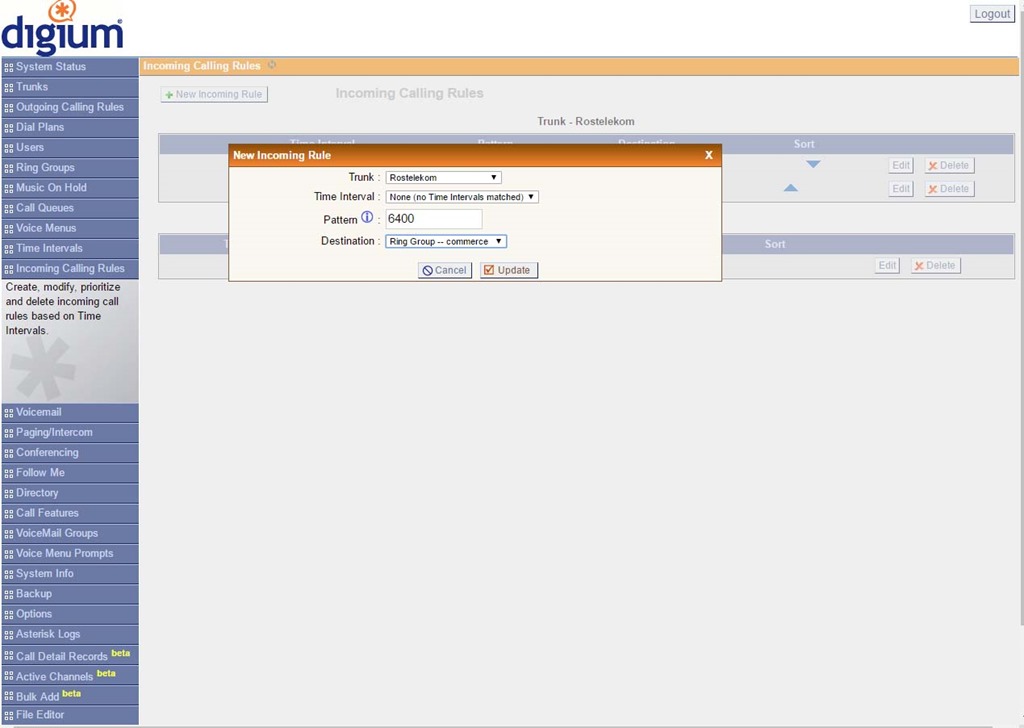Open the Time Interval dropdown

click(462, 197)
